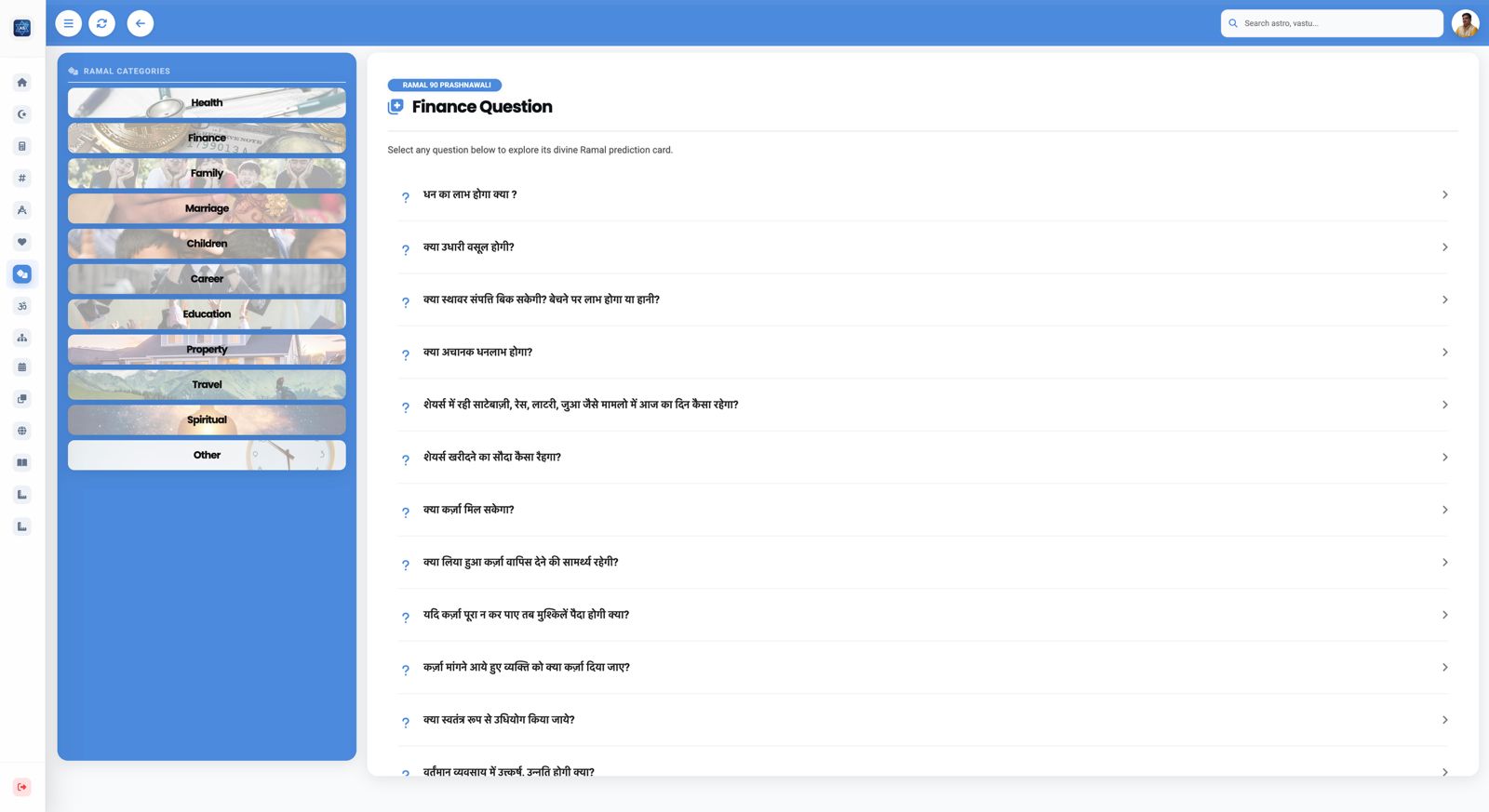The height and width of the screenshot is (812, 1489).
Task: Expand chevron for 'वर्तमान व्यवसाय में उत्कर्ष' row
Action: coord(1444,772)
